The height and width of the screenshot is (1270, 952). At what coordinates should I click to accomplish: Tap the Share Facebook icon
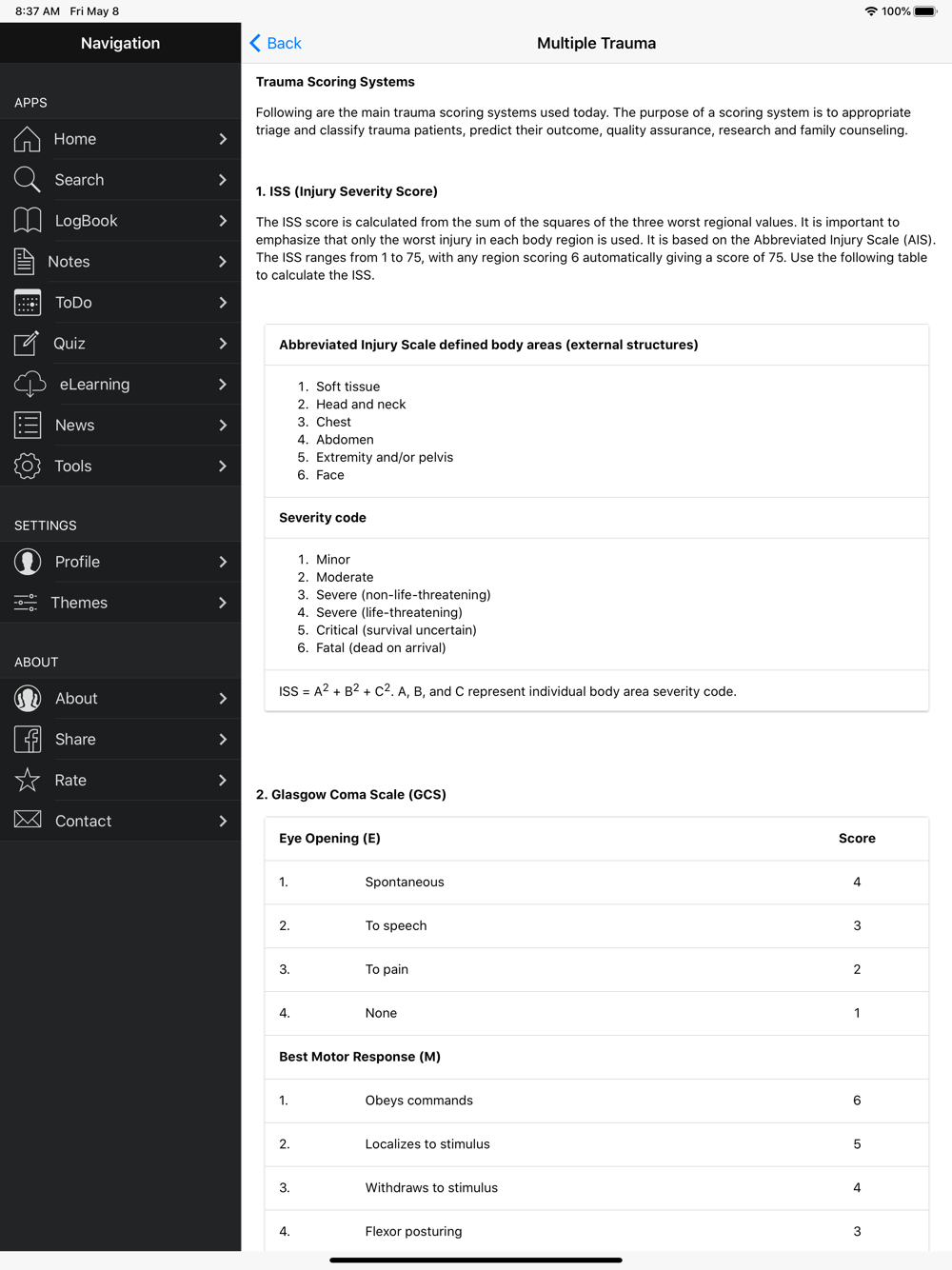pos(28,740)
